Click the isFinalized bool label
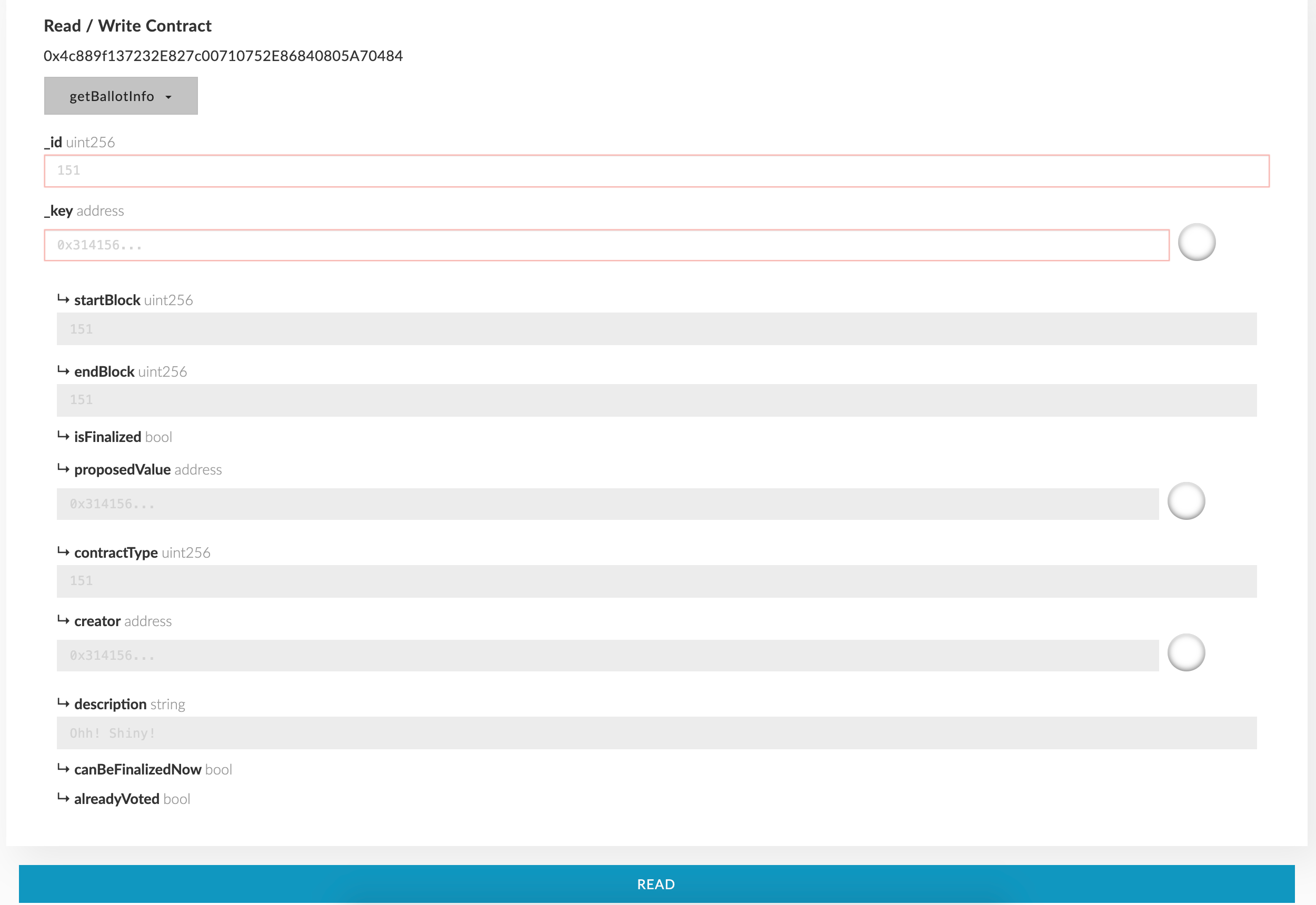Screen dimensions: 1316x905 [x=122, y=437]
